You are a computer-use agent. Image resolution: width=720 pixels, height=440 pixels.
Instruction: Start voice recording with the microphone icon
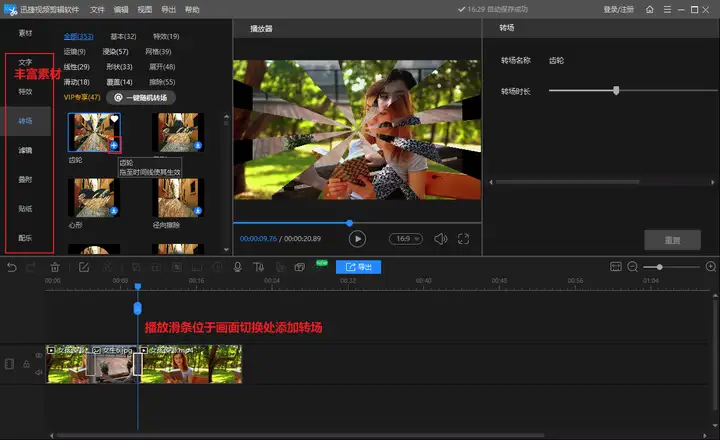pos(237,267)
